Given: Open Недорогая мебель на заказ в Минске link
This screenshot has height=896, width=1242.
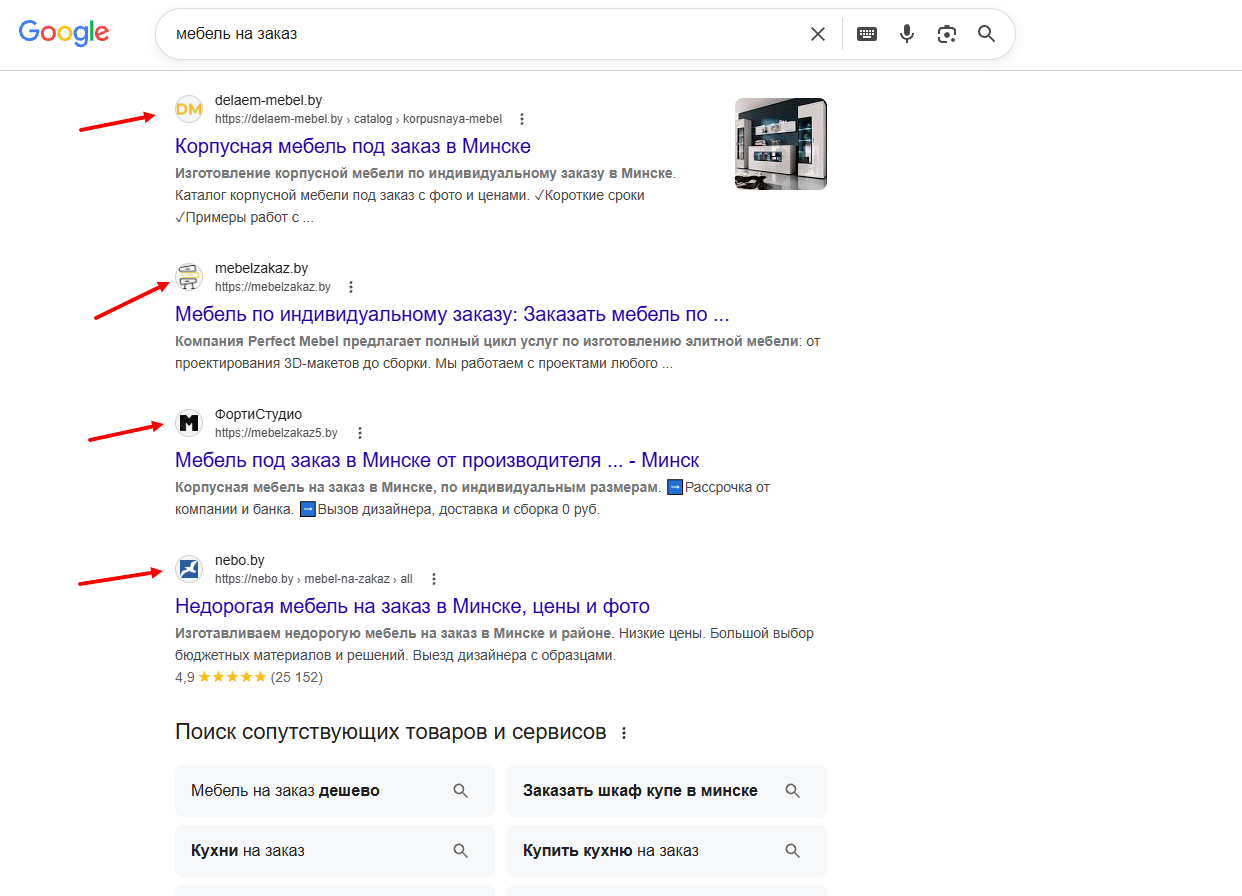Looking at the screenshot, I should [x=412, y=606].
